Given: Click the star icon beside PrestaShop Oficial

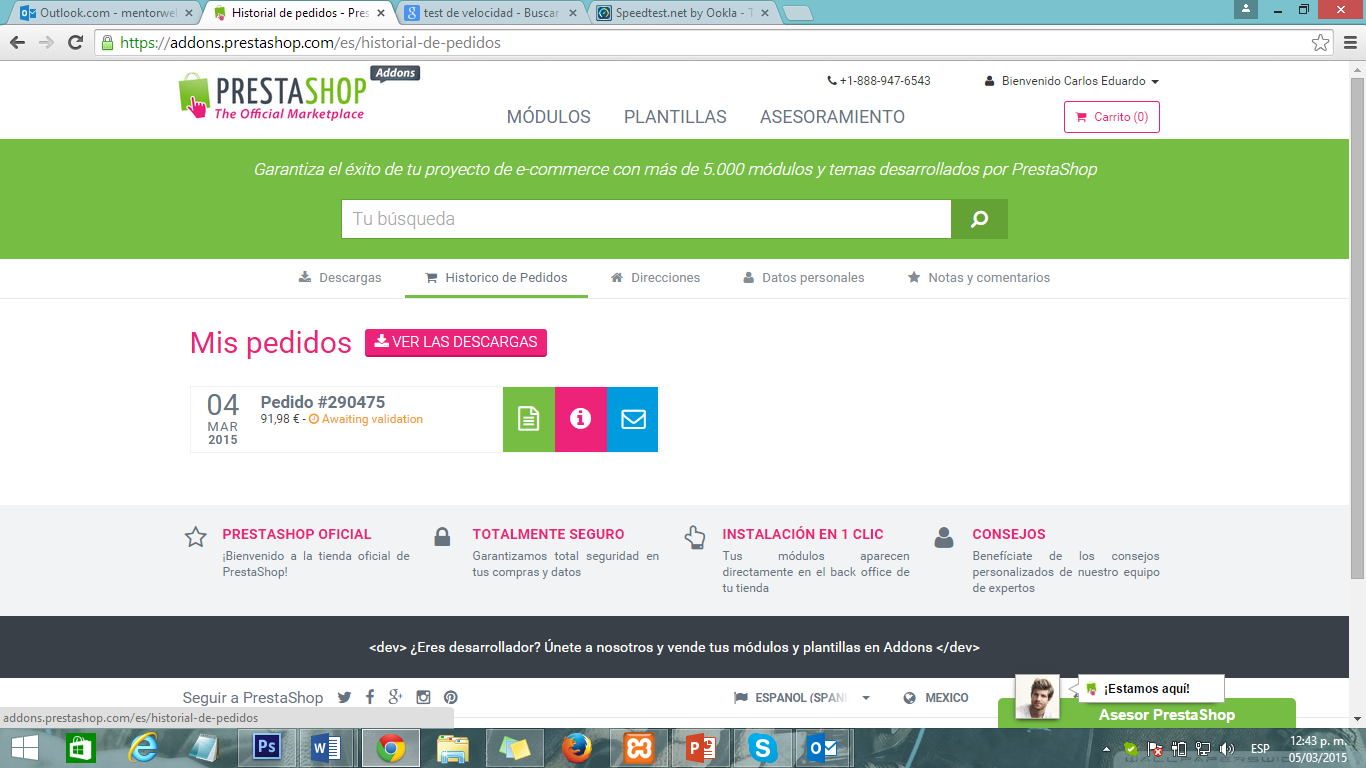Looking at the screenshot, I should (196, 537).
